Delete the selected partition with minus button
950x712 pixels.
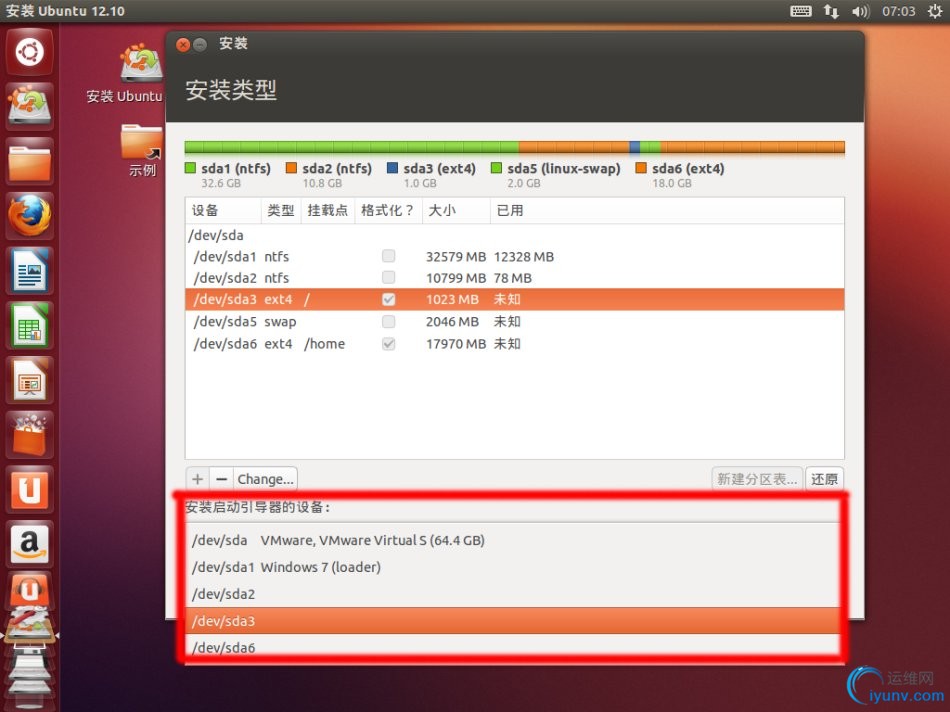[x=222, y=479]
